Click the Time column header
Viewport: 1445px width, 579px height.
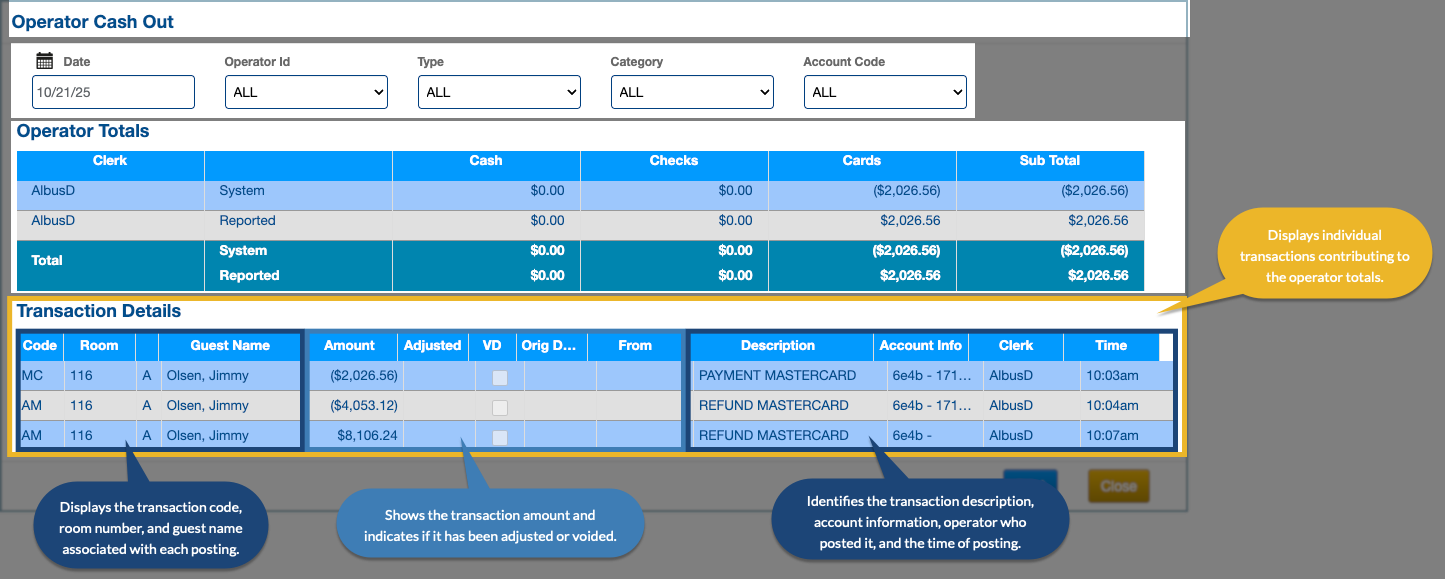click(1111, 346)
